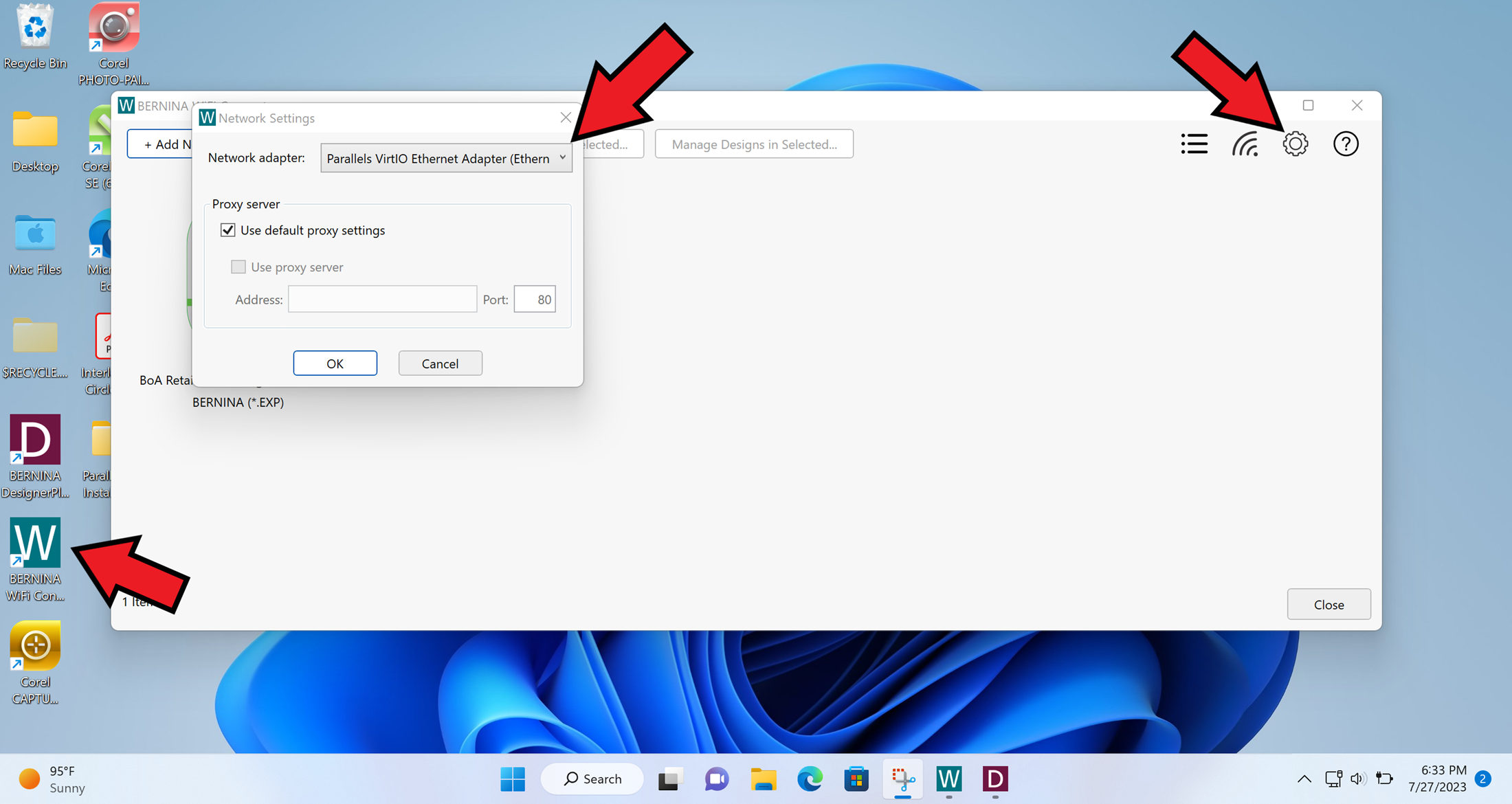Open clock and date 6:33 PM
The image size is (1512, 804).
[x=1437, y=779]
